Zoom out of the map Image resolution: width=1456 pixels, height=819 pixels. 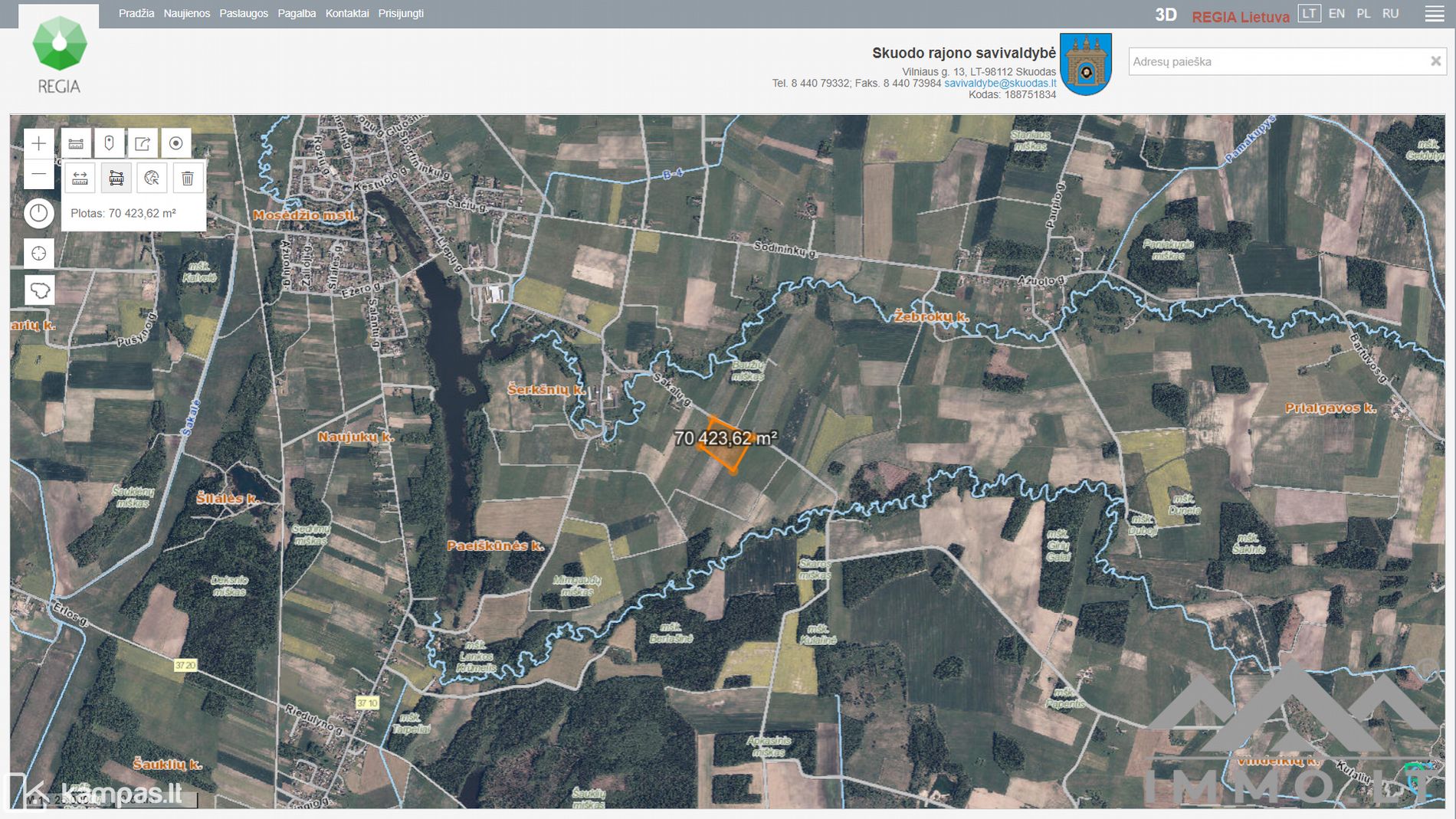pyautogui.click(x=39, y=175)
